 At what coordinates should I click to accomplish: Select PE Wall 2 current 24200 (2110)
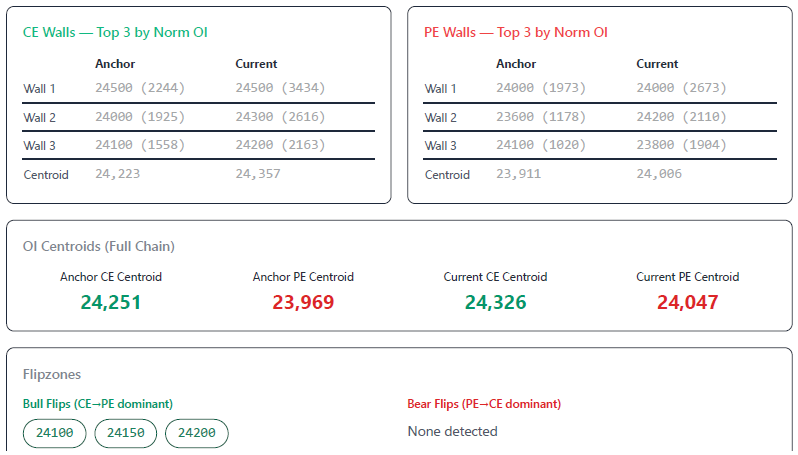click(x=681, y=117)
